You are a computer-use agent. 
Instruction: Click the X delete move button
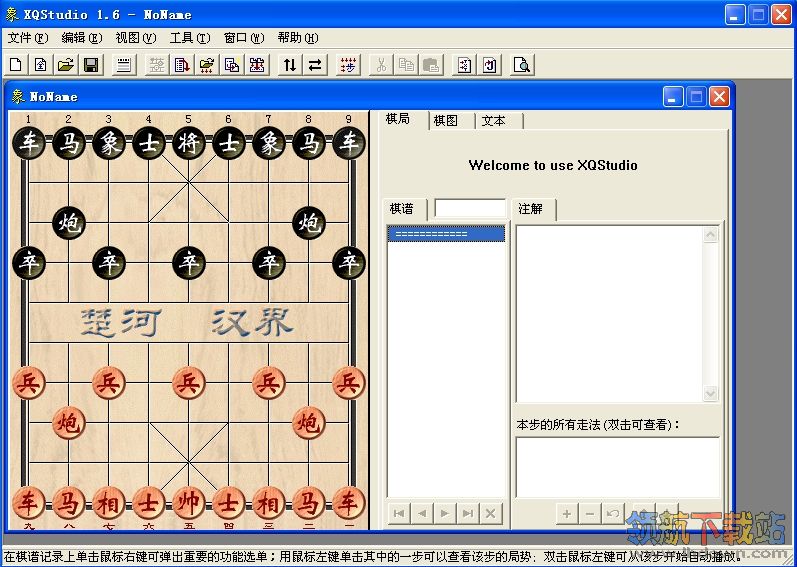tap(491, 514)
